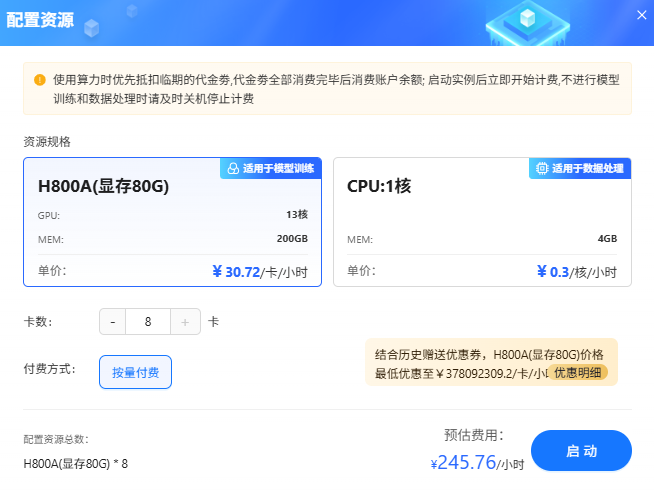Decrease card count with minus button
654x491 pixels.
point(113,322)
